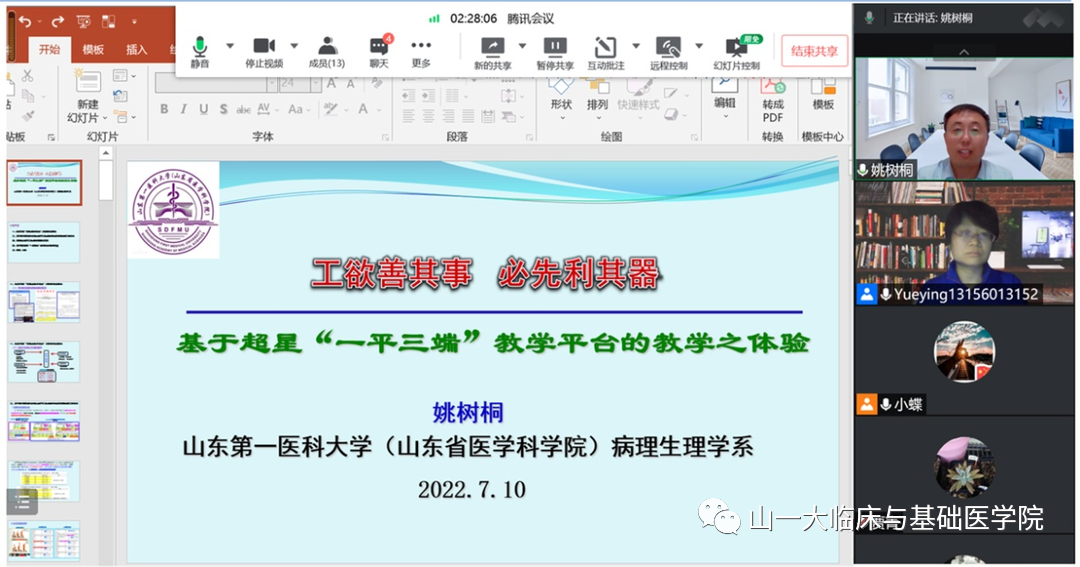
Task: Click the 远程控制 remote control icon
Action: 668,46
